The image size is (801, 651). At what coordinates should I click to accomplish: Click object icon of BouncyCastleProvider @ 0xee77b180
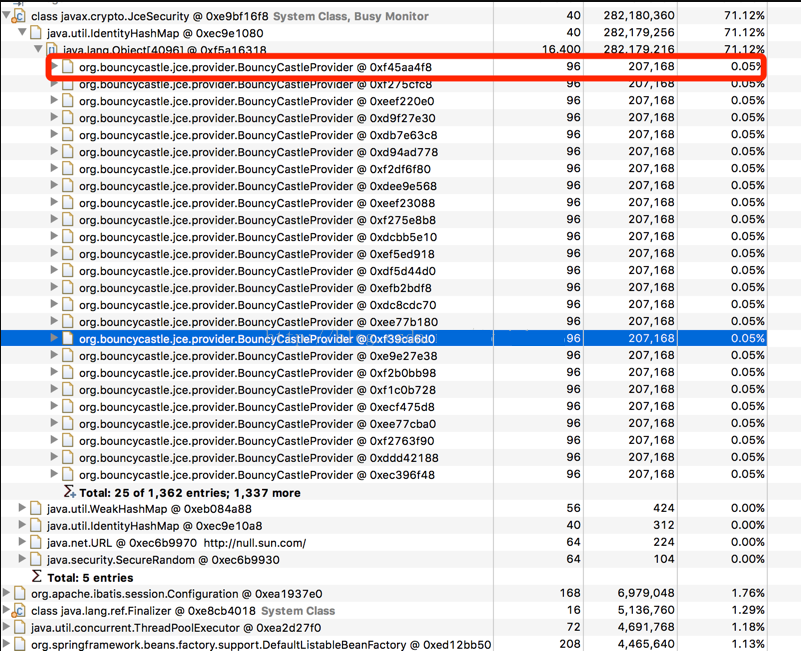[68, 321]
